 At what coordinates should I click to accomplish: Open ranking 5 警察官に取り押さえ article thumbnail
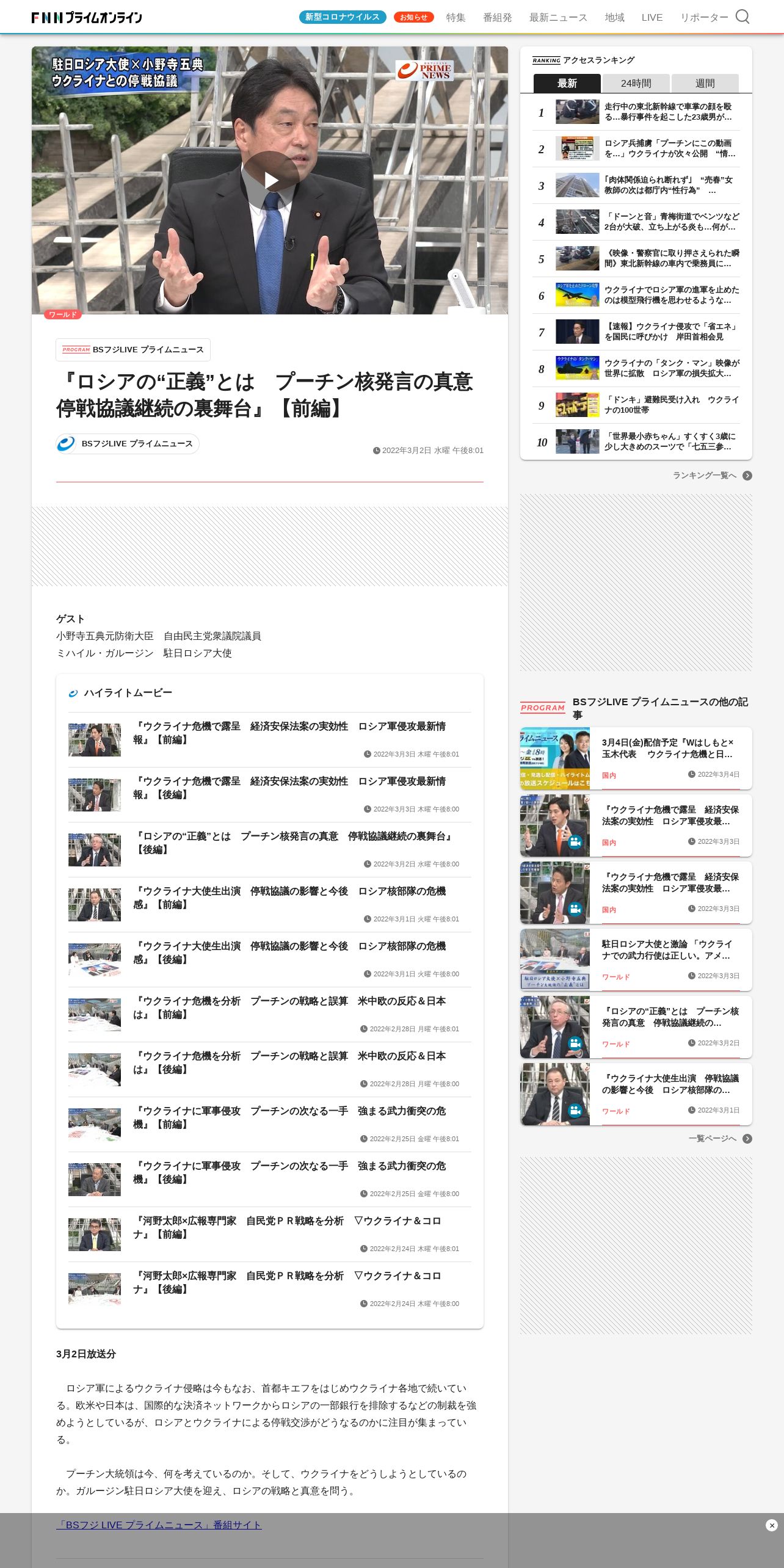tap(578, 258)
